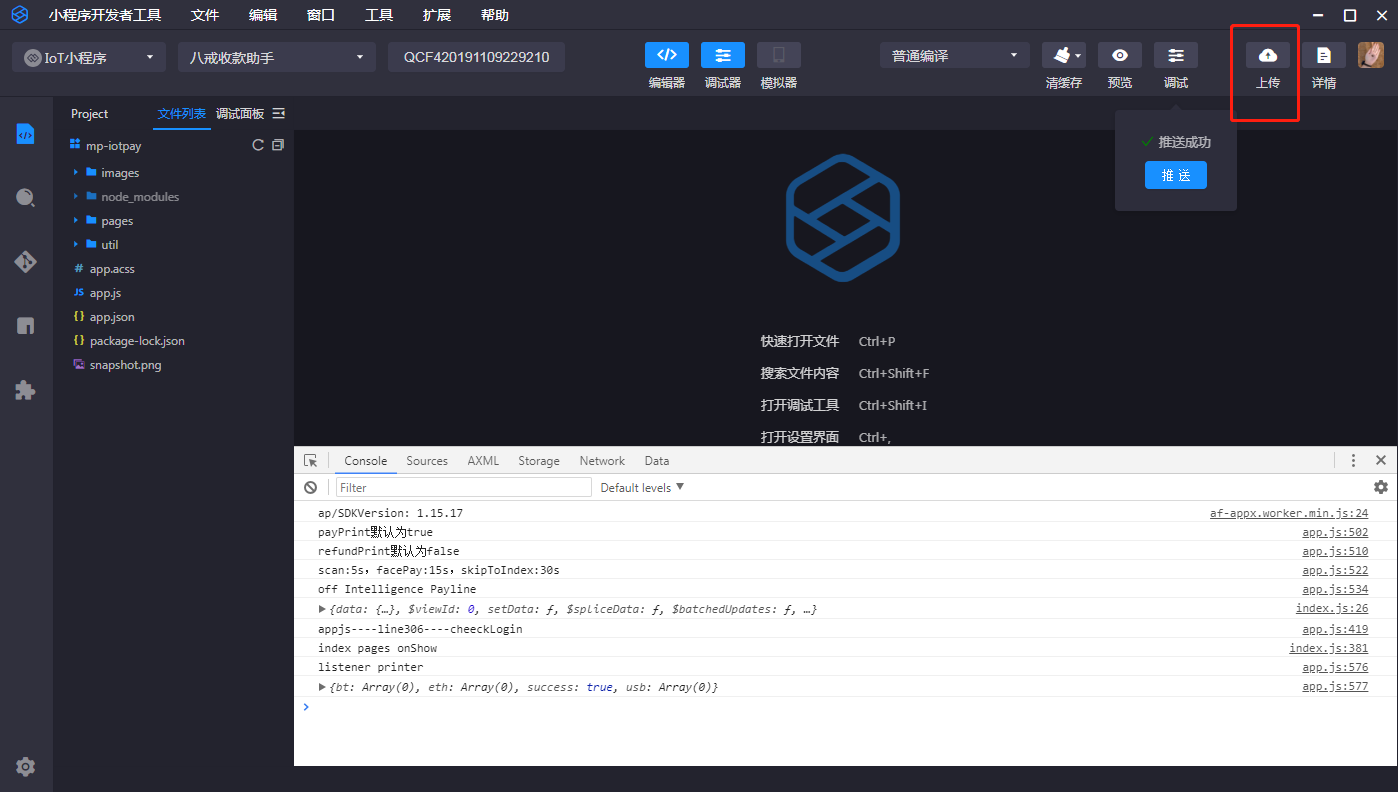Open the user avatar profile
1398x792 pixels.
[x=1371, y=55]
